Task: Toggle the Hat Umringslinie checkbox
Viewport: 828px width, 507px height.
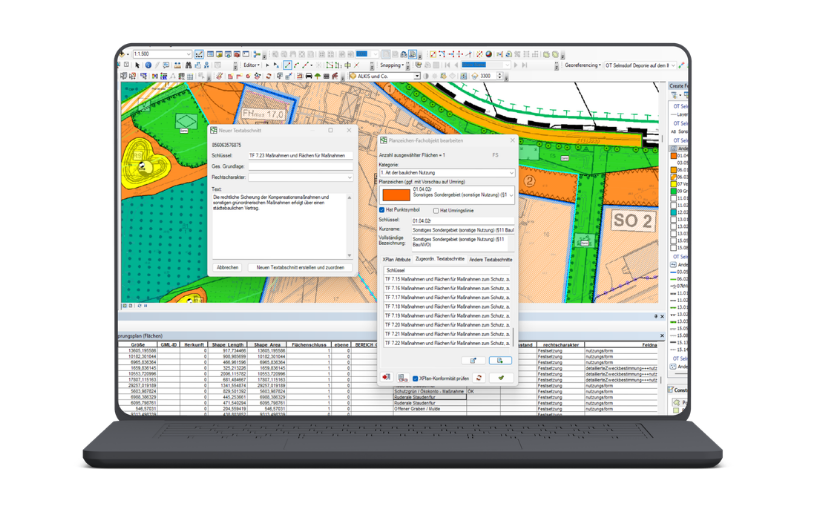Action: click(436, 210)
